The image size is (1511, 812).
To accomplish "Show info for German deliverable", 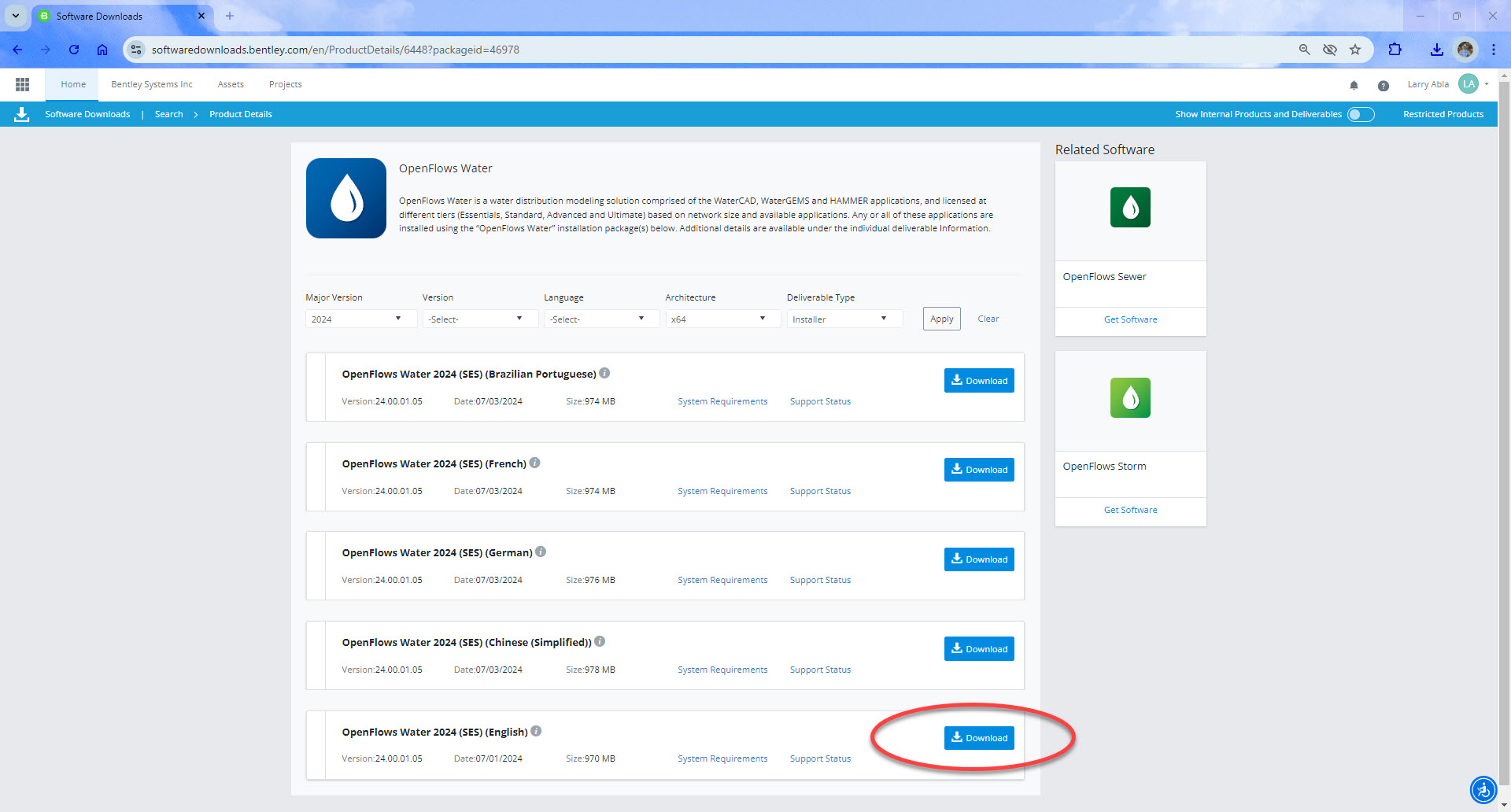I will pos(541,552).
